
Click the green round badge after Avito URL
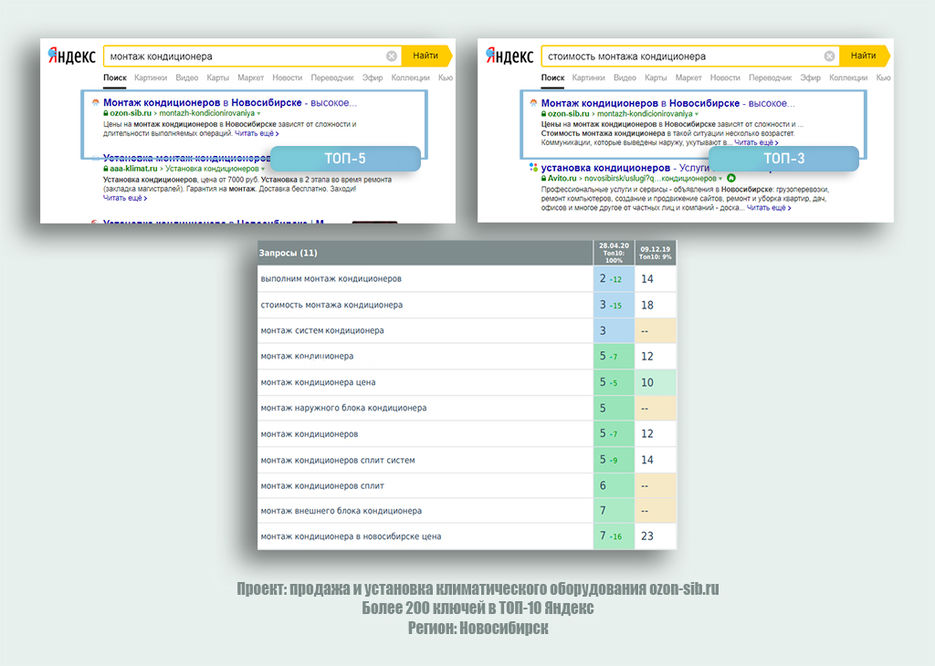coord(731,178)
